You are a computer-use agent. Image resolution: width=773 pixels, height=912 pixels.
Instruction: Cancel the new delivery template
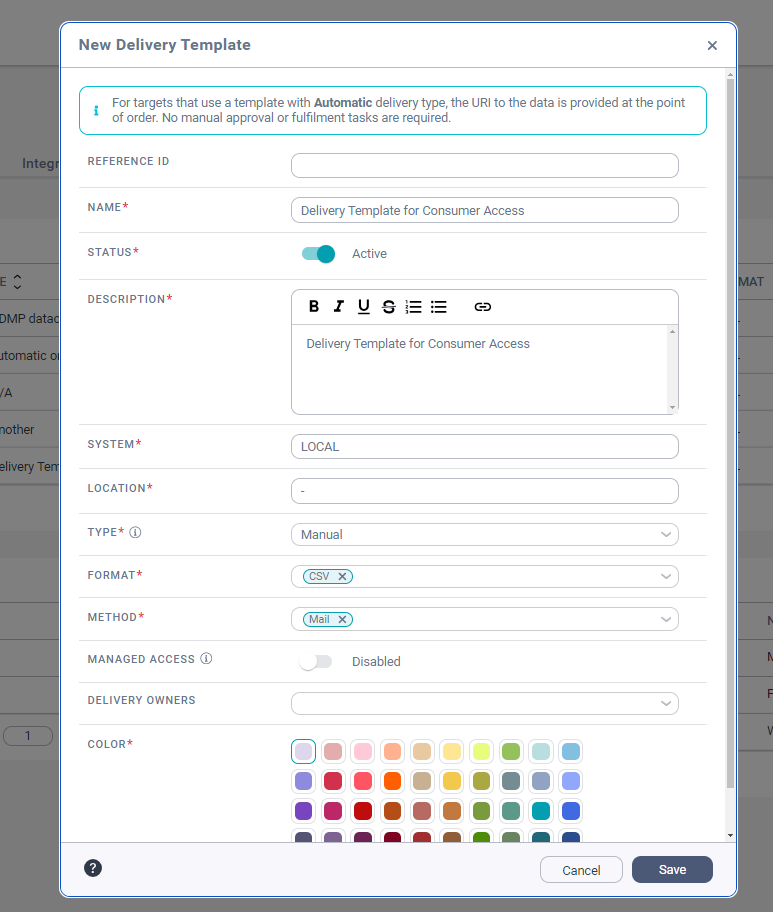[581, 870]
